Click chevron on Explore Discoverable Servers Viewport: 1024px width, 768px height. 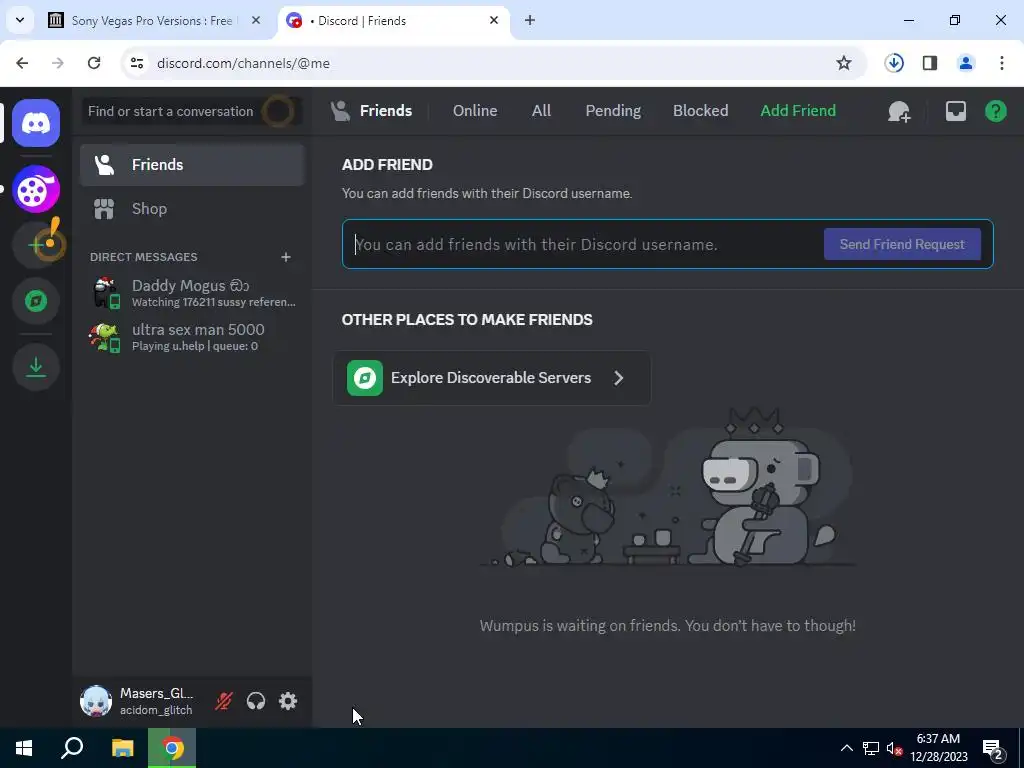click(x=618, y=378)
